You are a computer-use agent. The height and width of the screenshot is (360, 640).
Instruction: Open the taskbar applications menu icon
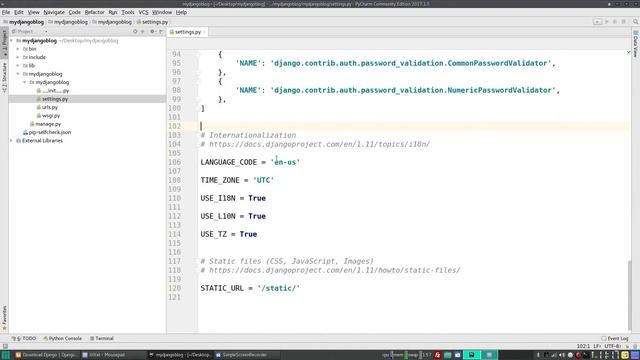[x=5, y=355]
